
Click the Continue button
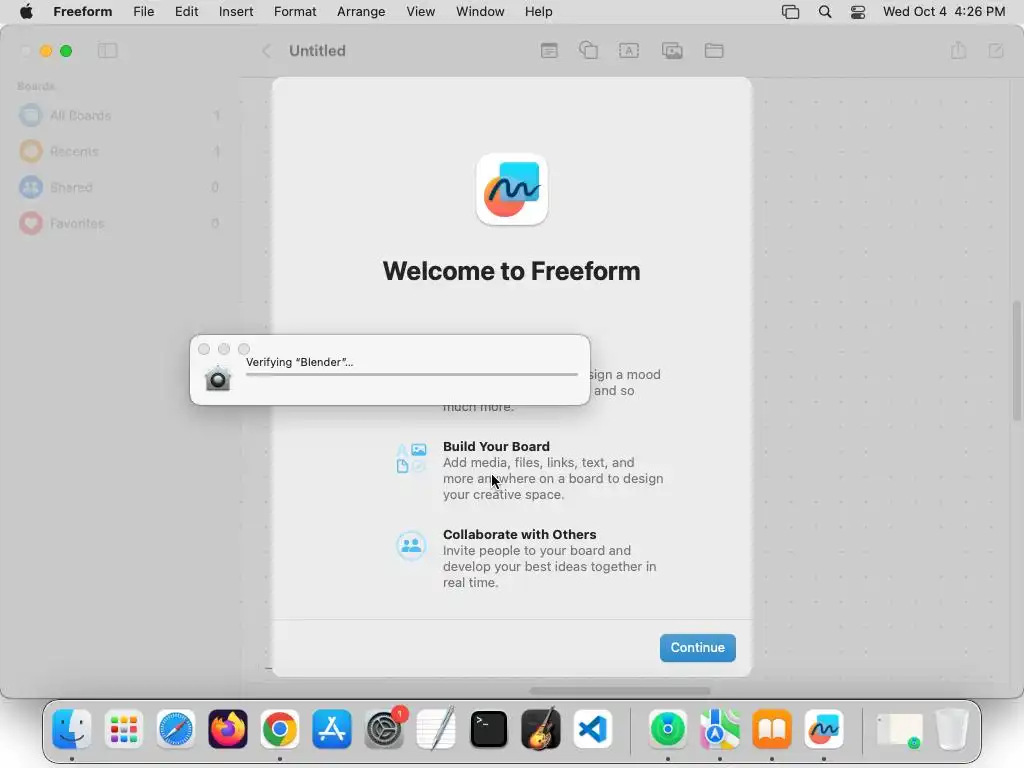click(697, 647)
